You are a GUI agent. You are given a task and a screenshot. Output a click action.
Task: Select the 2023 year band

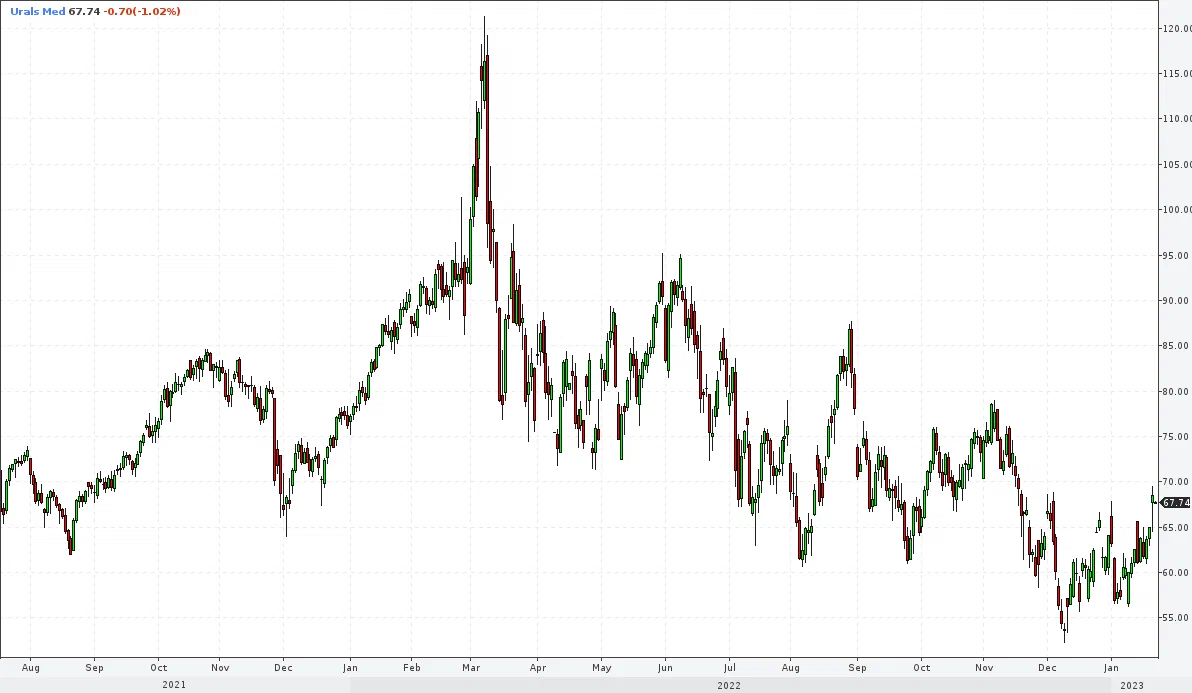(1132, 685)
